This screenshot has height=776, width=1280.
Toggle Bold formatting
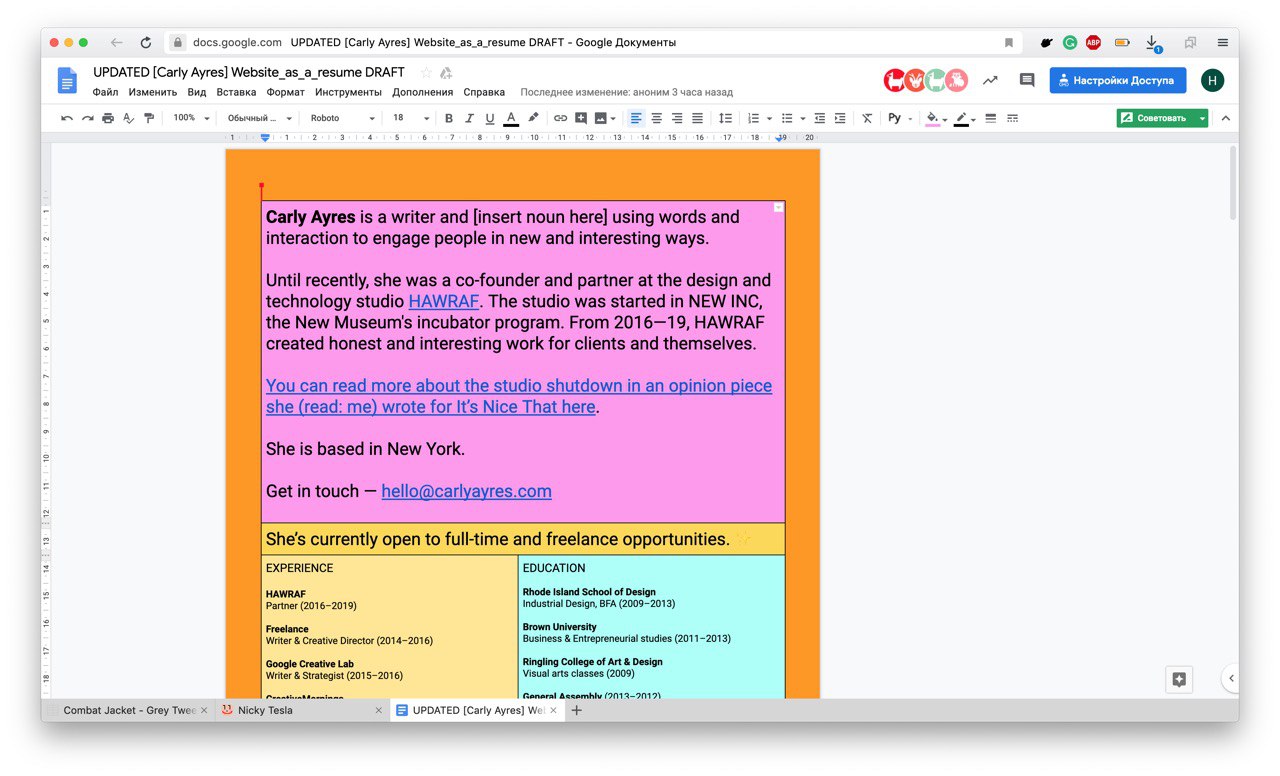(x=449, y=118)
